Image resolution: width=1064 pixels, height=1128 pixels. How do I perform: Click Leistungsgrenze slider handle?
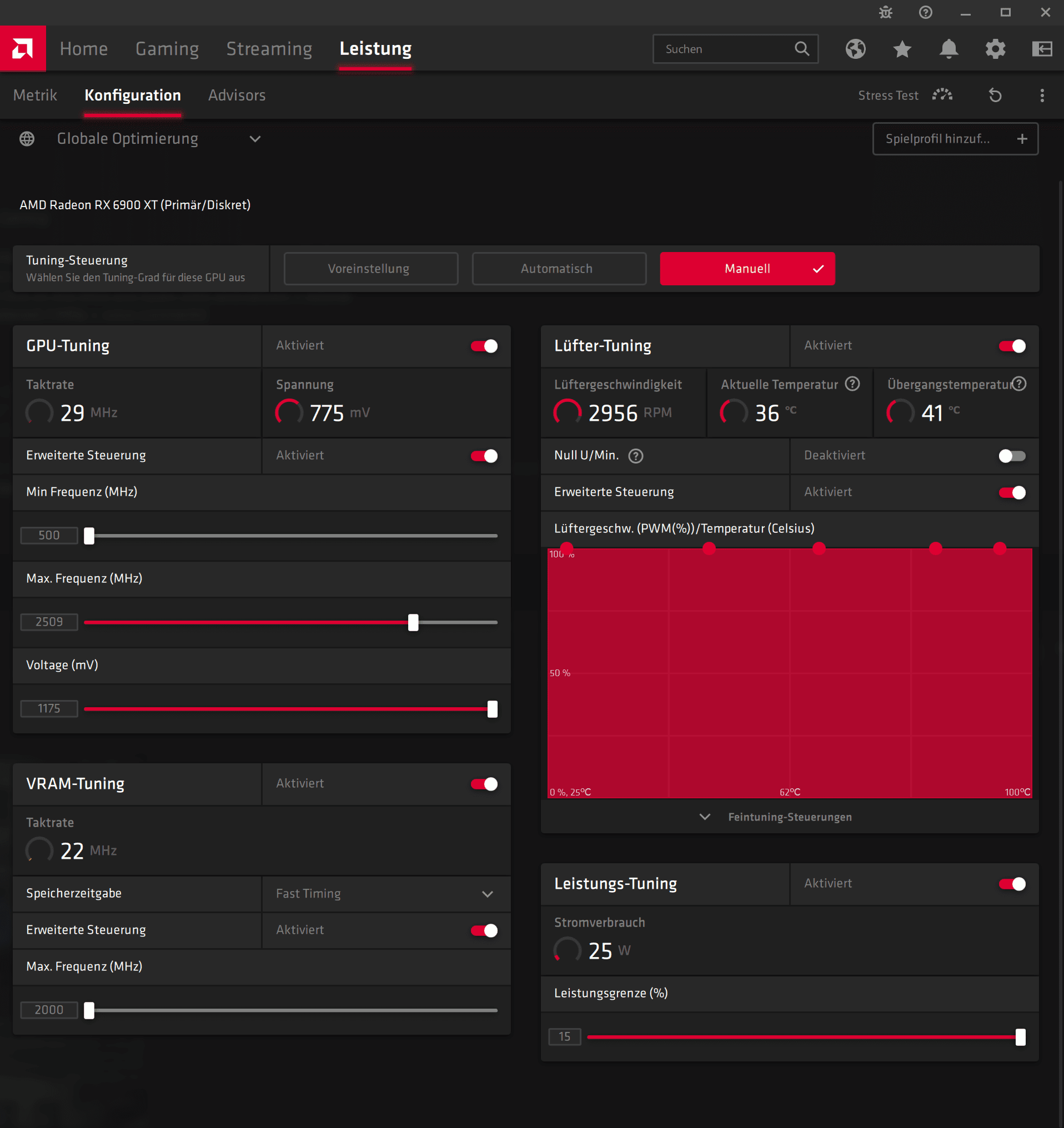1020,1037
